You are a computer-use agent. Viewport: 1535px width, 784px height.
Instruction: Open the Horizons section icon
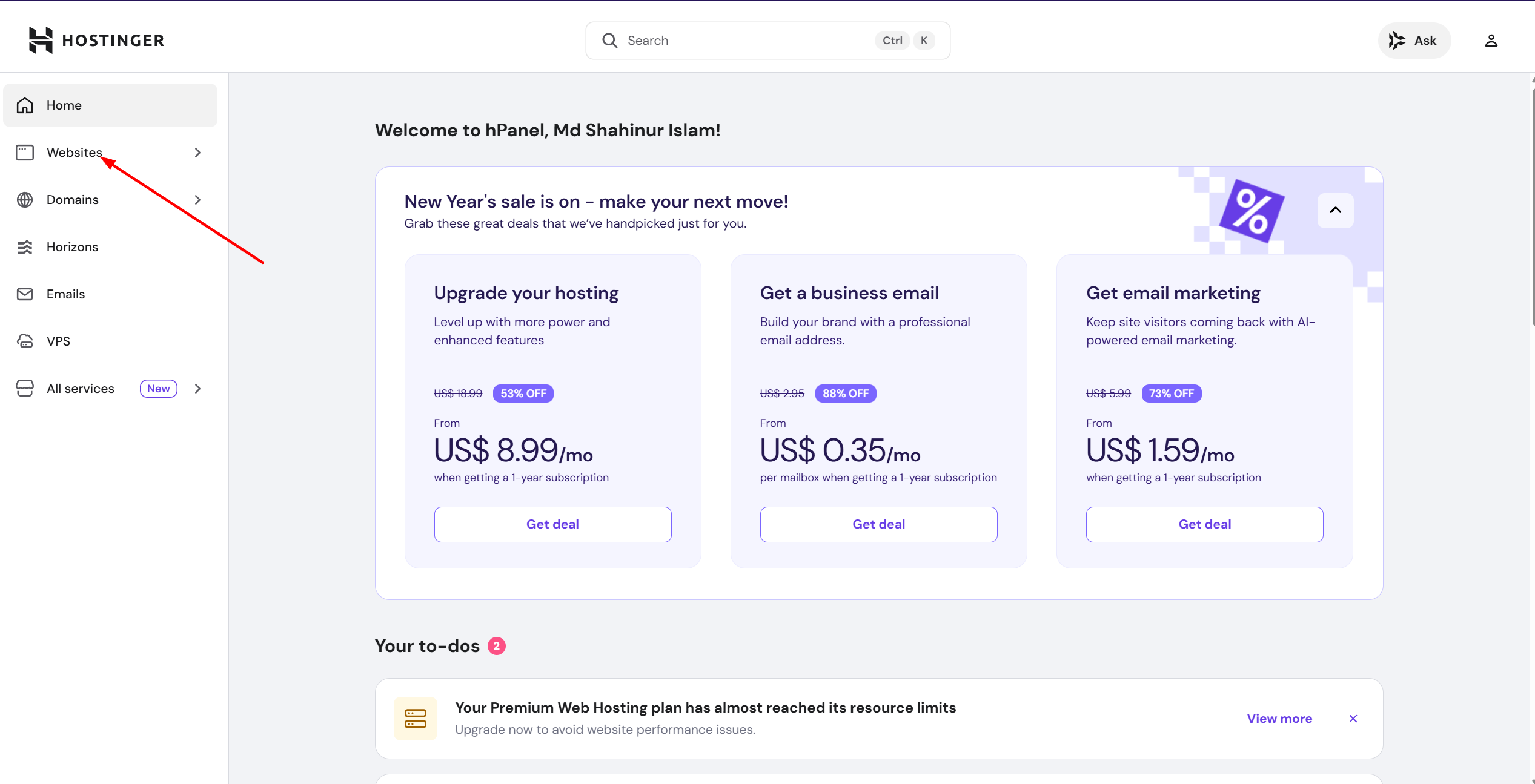pyautogui.click(x=25, y=246)
